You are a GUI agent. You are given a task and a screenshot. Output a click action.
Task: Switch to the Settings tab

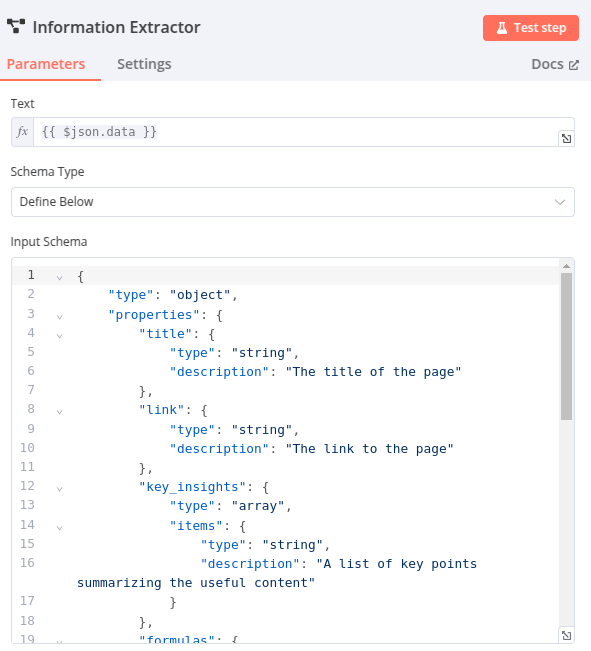144,64
